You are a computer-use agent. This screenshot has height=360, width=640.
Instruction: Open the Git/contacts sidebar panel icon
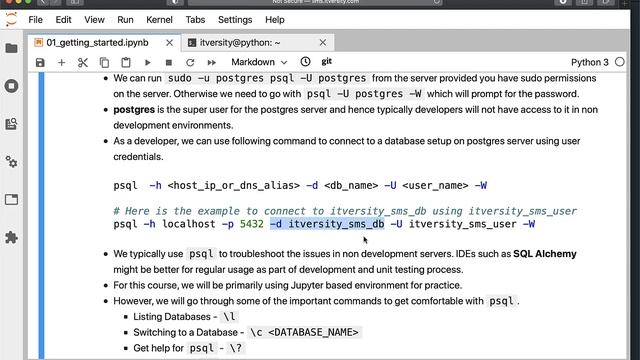11,124
